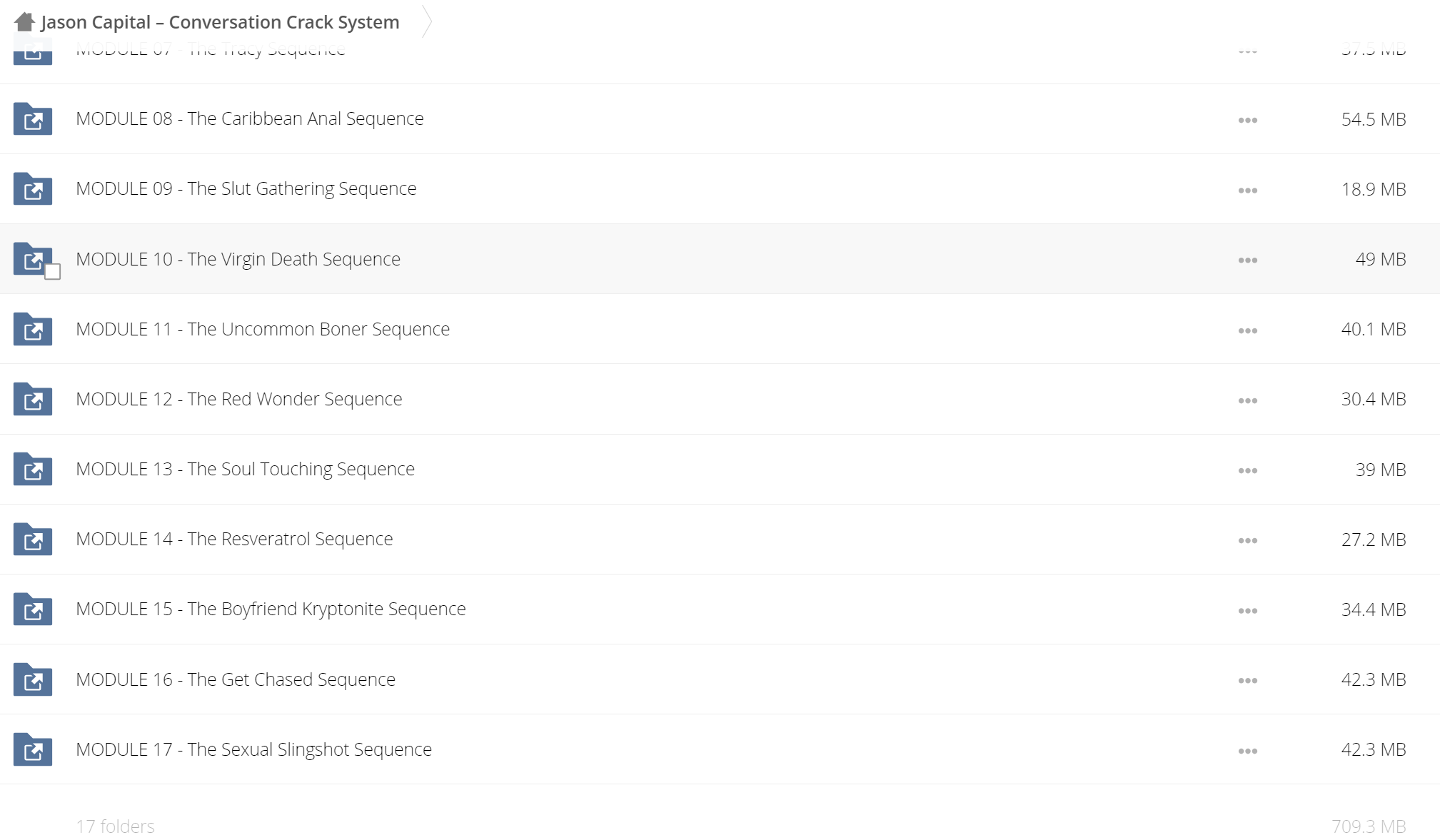This screenshot has width=1440, height=840.
Task: Click shared folder icon for MODULE 09
Action: pyautogui.click(x=33, y=188)
